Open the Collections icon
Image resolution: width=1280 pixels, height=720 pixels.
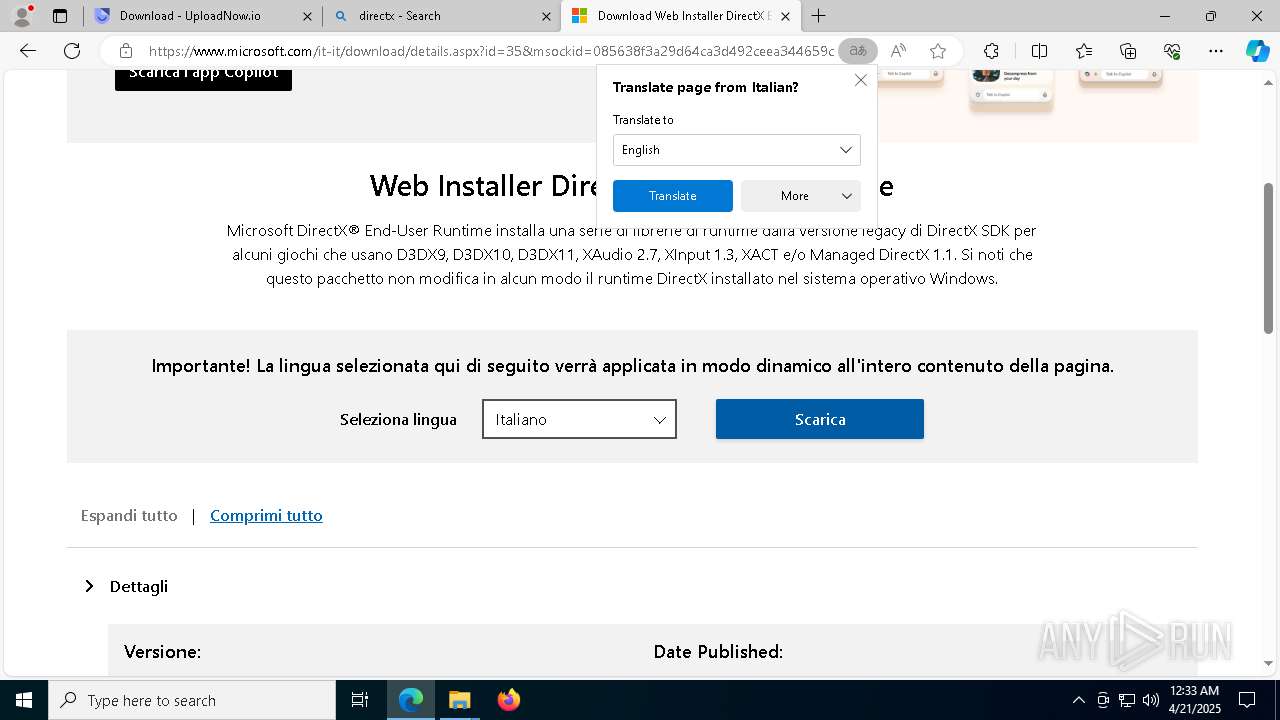(1128, 51)
